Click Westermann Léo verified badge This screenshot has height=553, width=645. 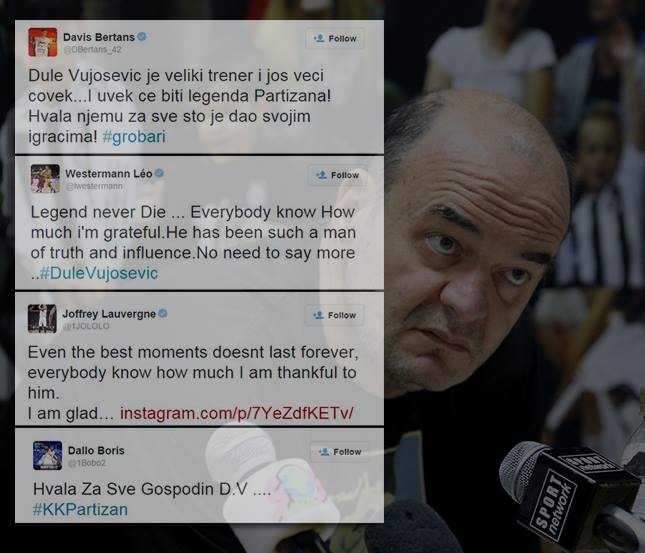160,173
